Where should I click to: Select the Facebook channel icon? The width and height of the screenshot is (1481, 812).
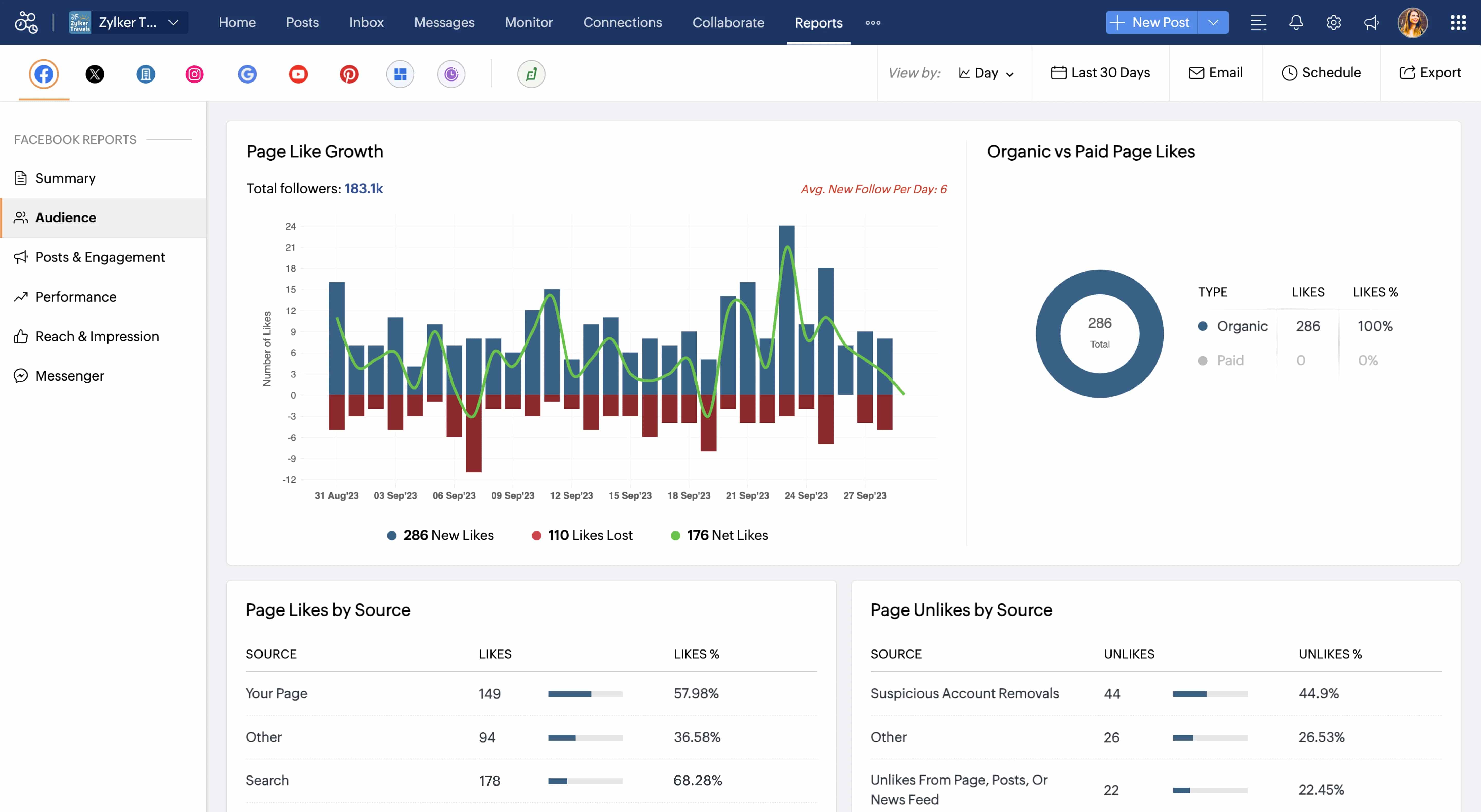coord(43,74)
